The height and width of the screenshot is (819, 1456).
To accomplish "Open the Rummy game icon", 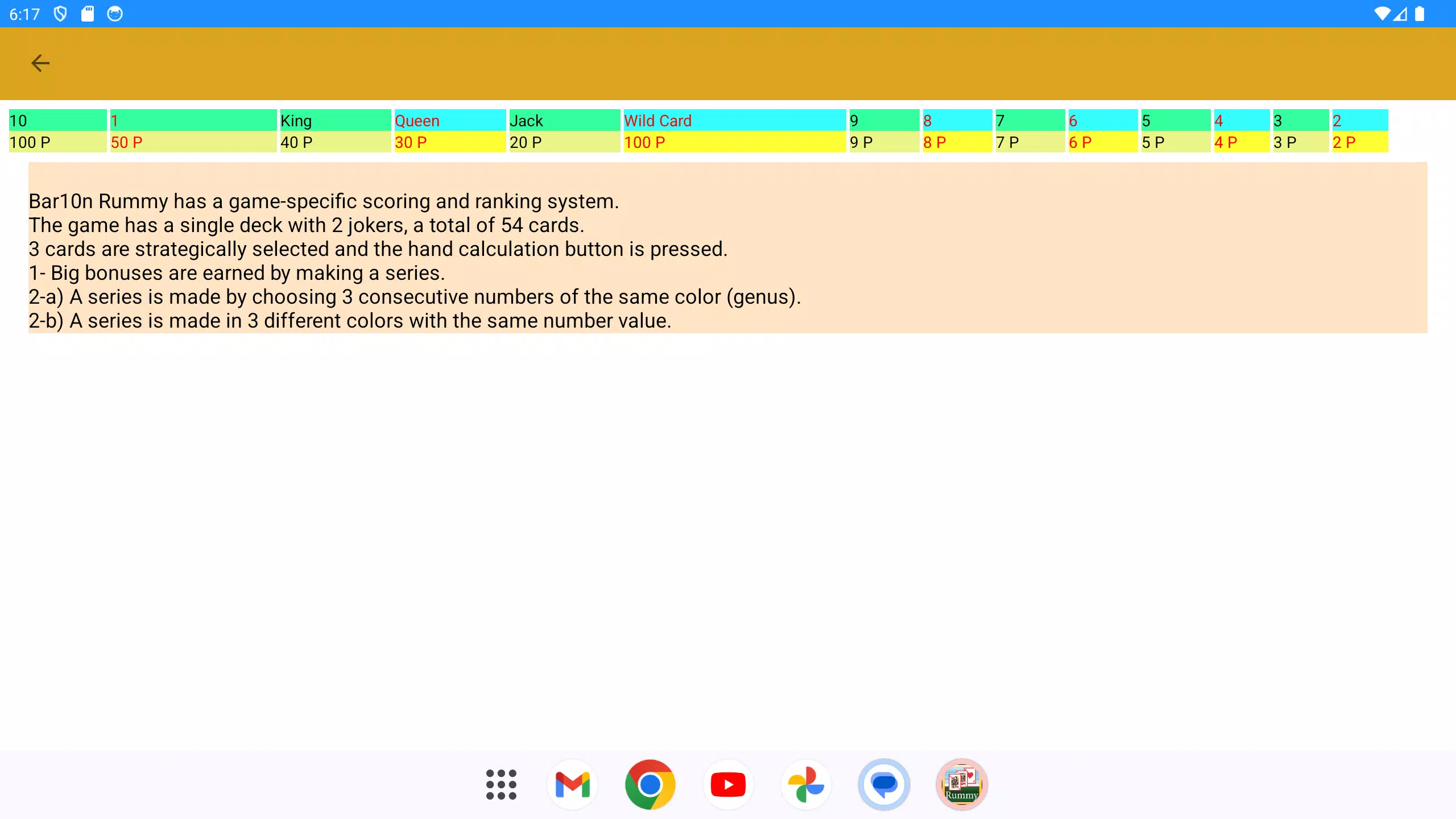I will [x=962, y=785].
